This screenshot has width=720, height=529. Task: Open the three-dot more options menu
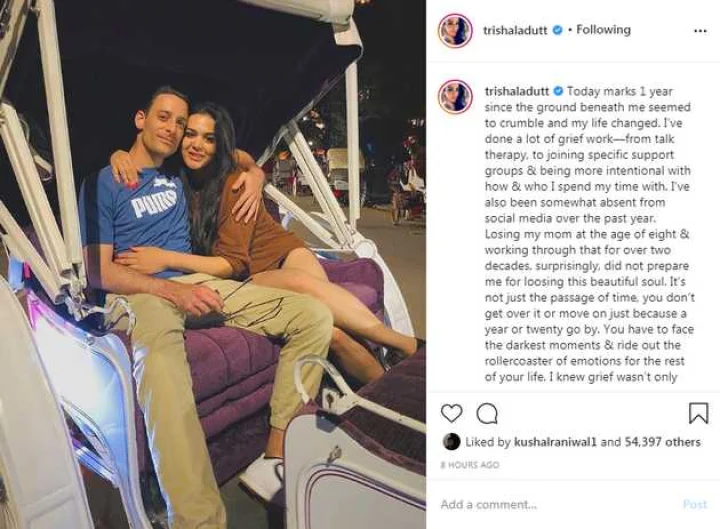[700, 31]
